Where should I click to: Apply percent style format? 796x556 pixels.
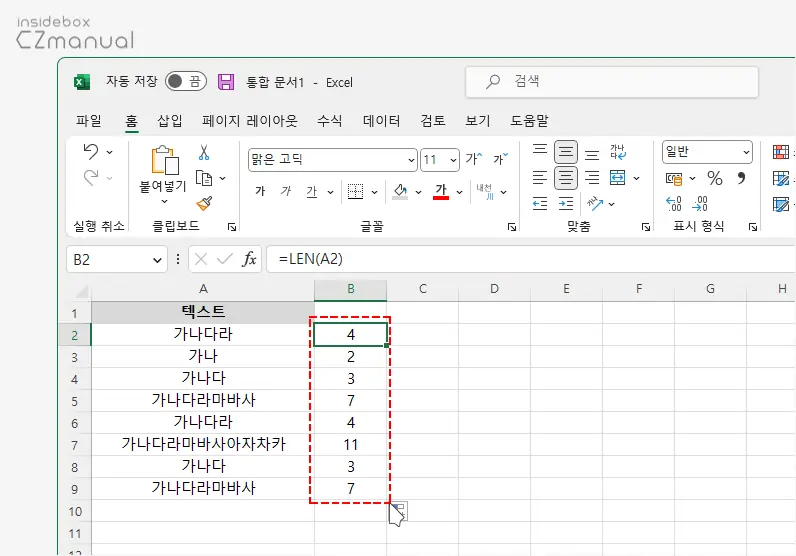coord(715,178)
